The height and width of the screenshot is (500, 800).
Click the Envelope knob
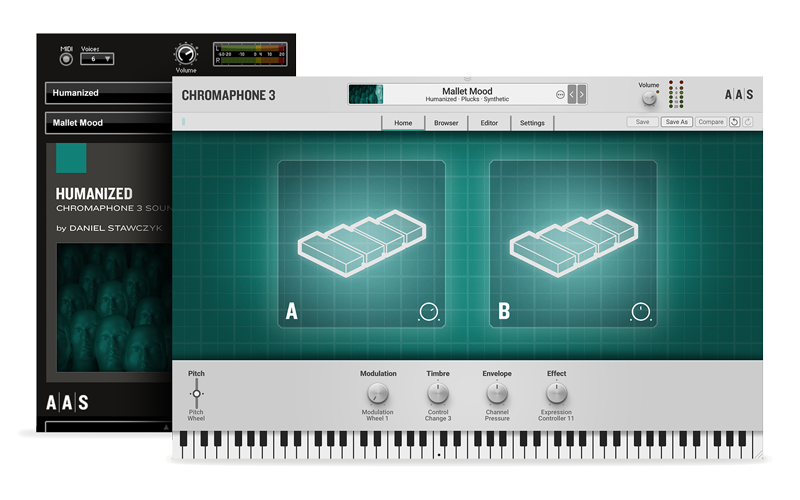[x=497, y=393]
